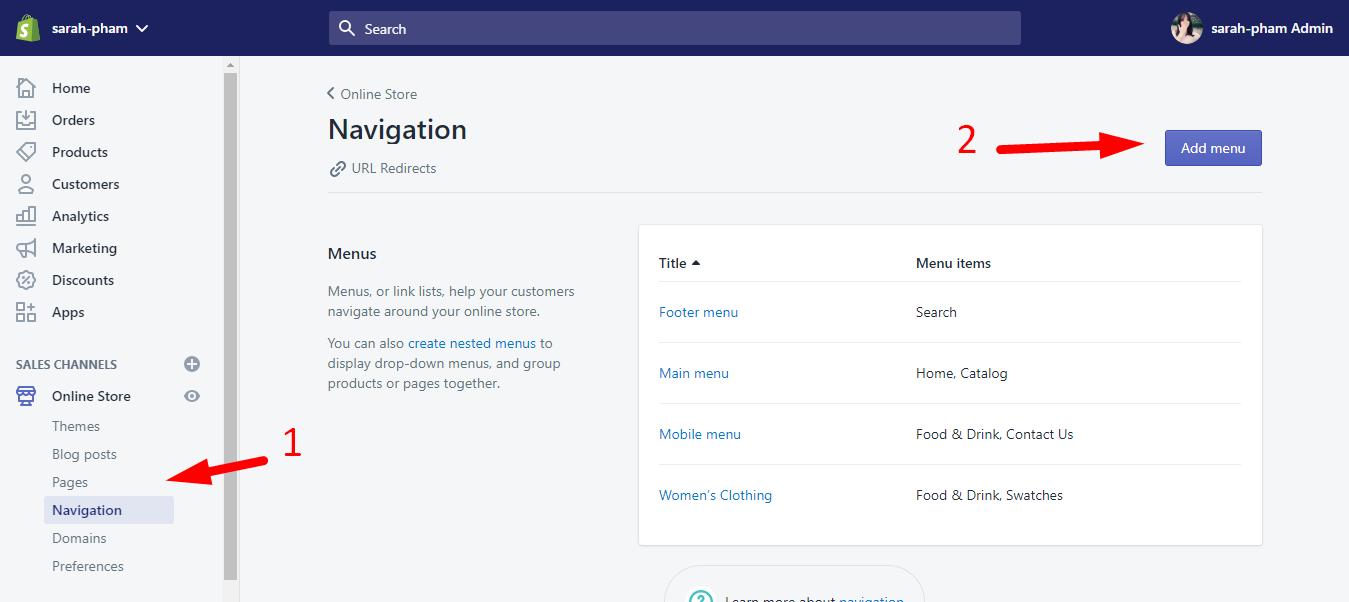Image resolution: width=1349 pixels, height=602 pixels.
Task: Click the Add menu button
Action: (x=1213, y=148)
